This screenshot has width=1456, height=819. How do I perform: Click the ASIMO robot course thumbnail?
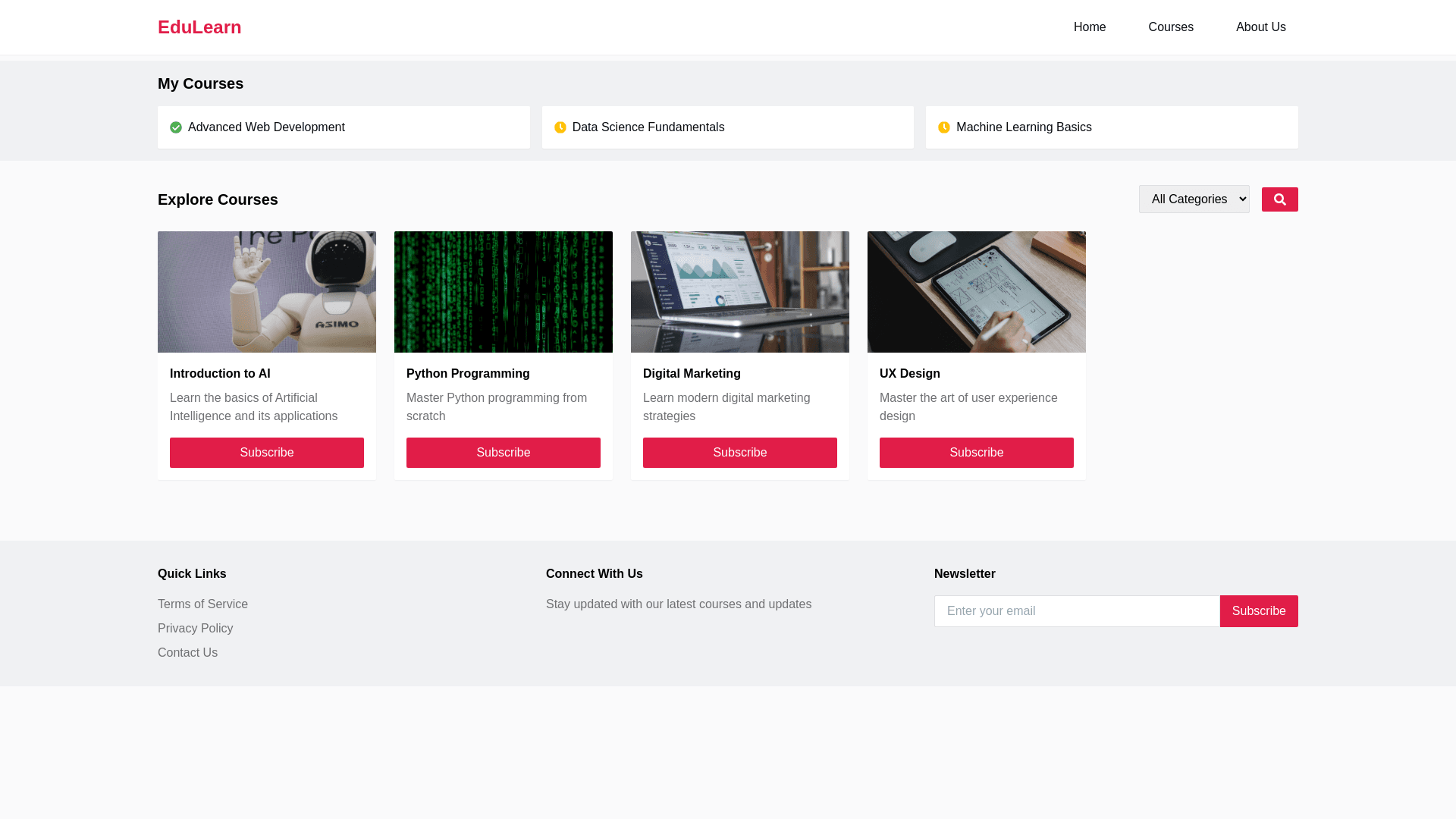click(x=267, y=292)
